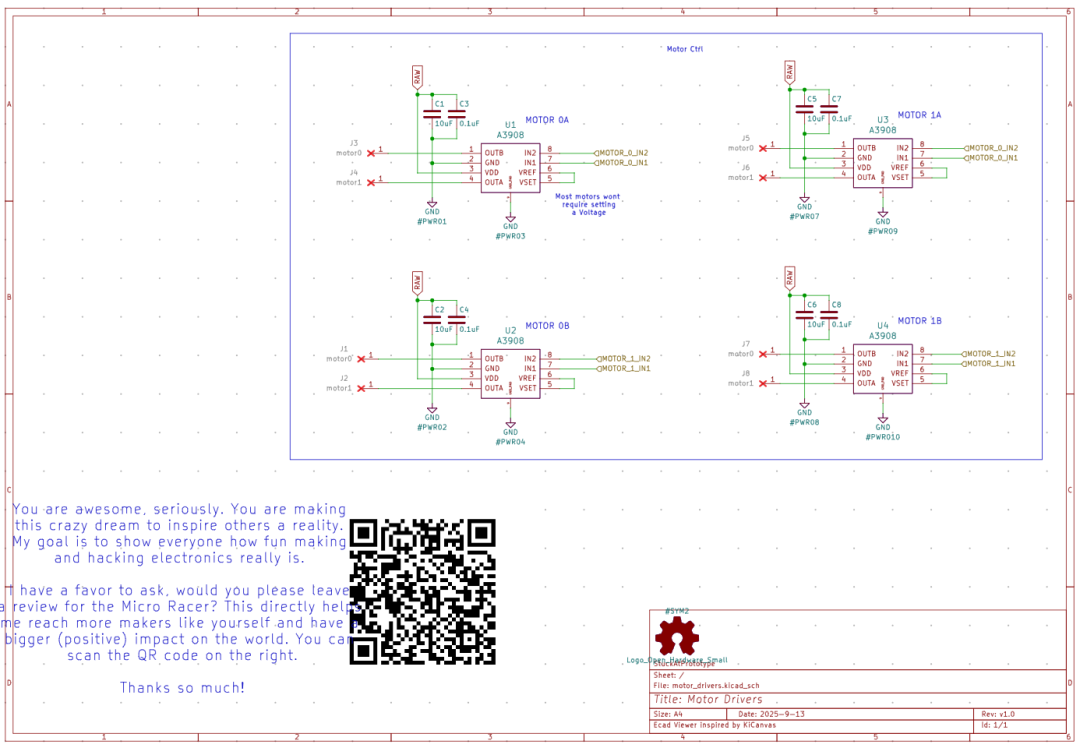
Task: Click 'Rev: v1.0' in title block
Action: coord(998,714)
